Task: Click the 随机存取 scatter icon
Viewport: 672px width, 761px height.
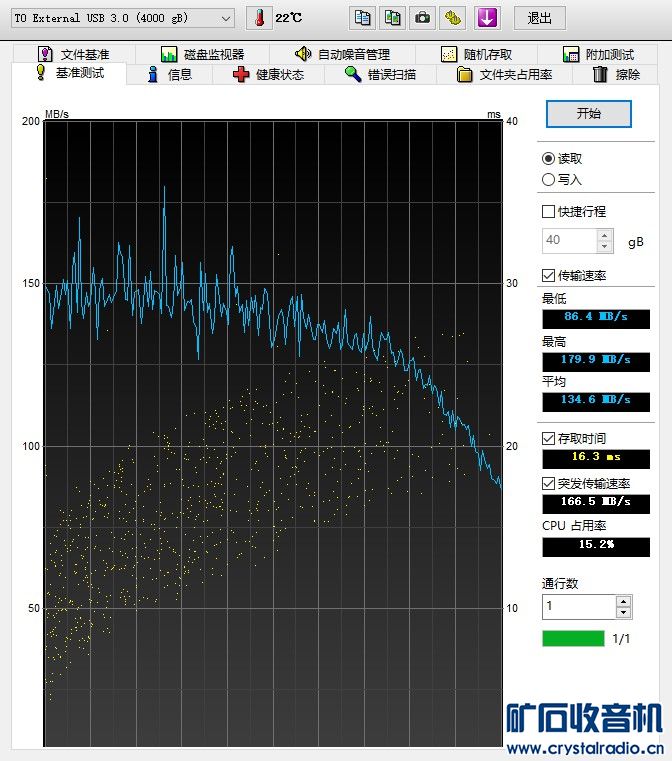Action: click(x=449, y=54)
